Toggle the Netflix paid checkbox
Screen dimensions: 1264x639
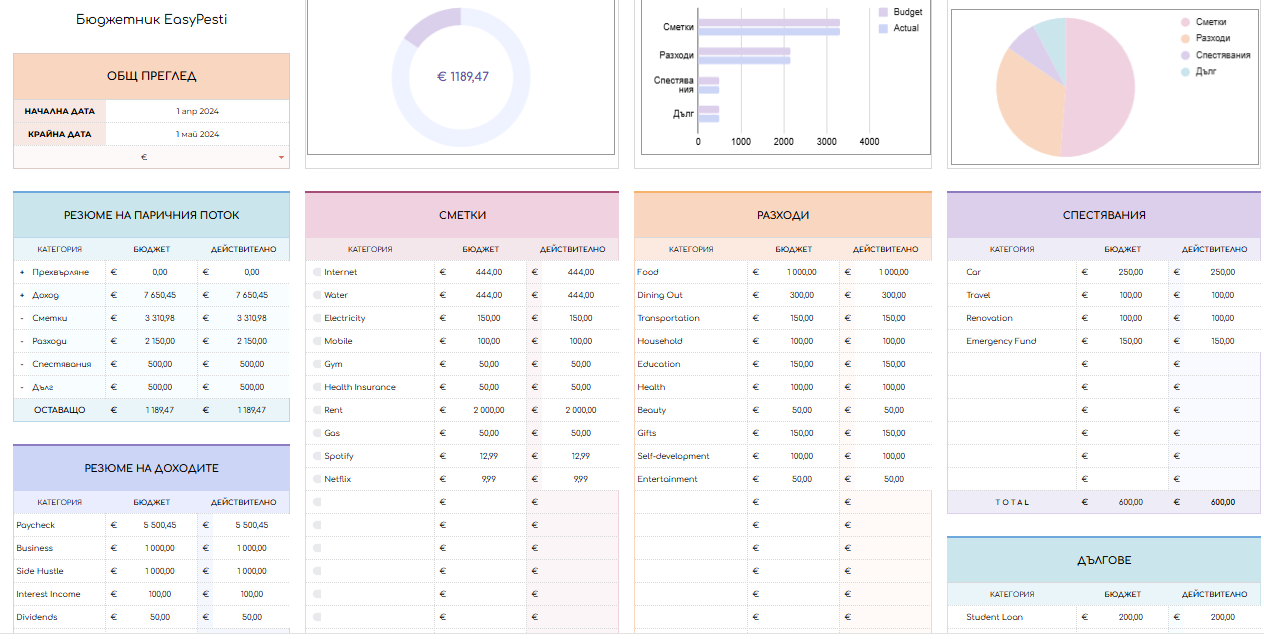(317, 479)
